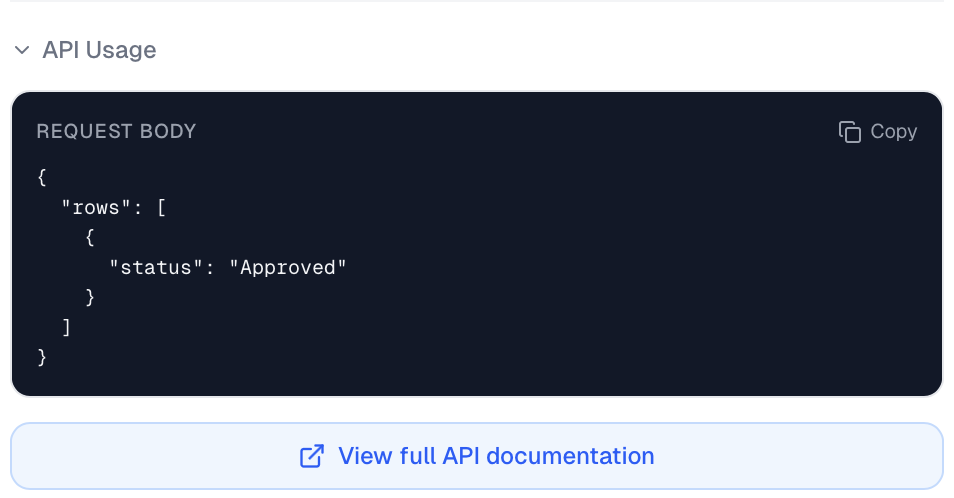
Task: Click the "rows": [ line
Action: [114, 208]
